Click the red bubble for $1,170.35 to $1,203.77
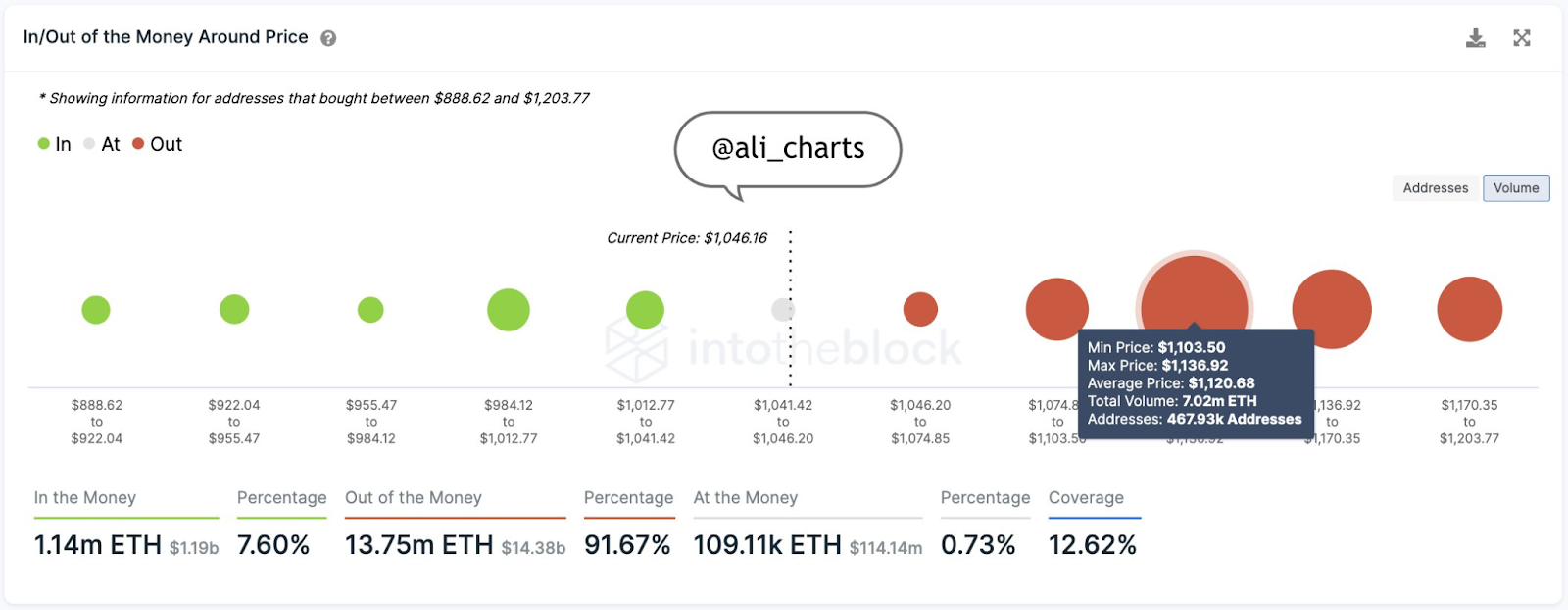1568x610 pixels. tap(1469, 310)
